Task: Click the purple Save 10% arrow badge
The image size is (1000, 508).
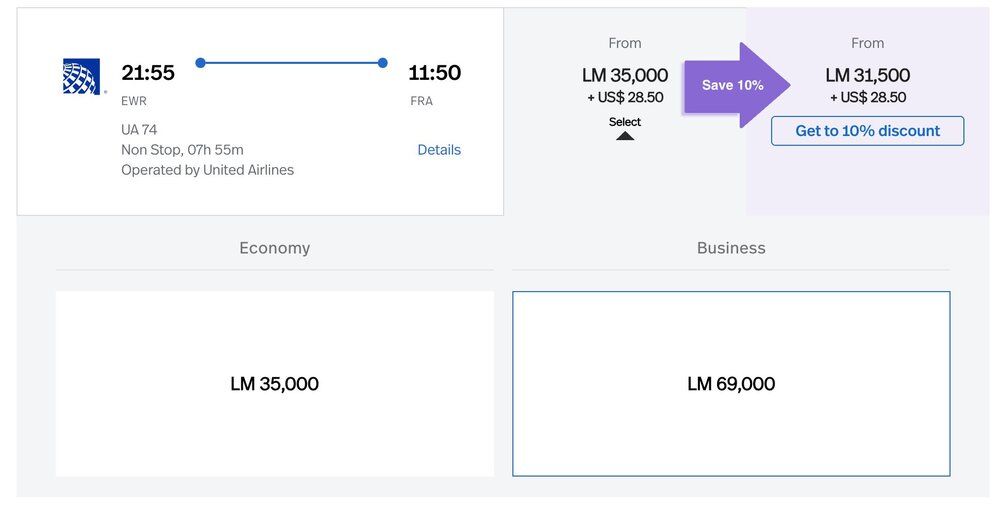Action: [x=735, y=85]
